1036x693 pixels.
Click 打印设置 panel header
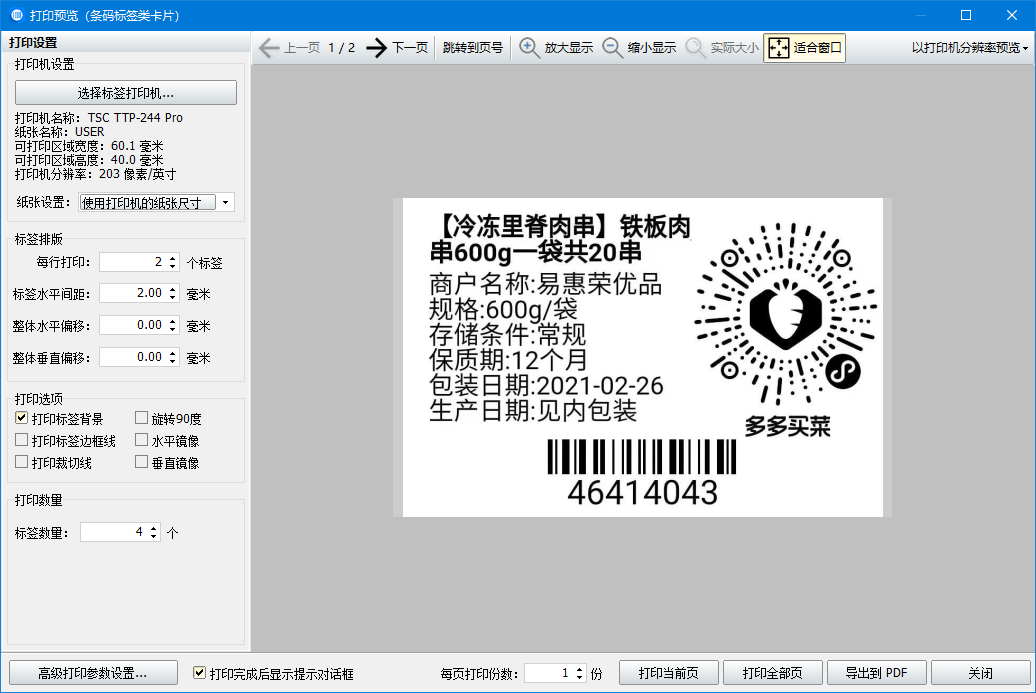coord(33,42)
